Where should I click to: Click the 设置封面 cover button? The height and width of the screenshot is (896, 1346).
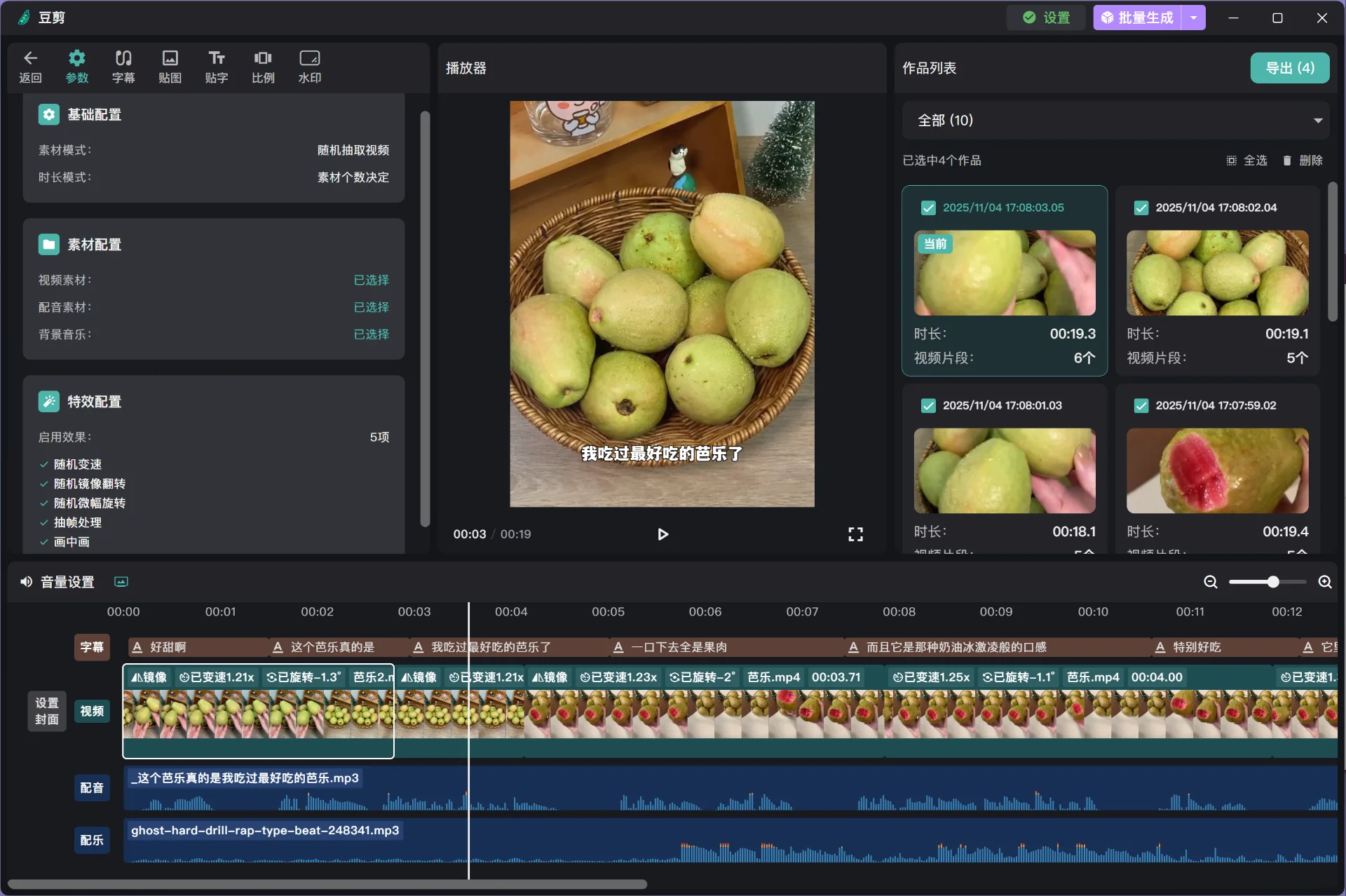tap(47, 711)
